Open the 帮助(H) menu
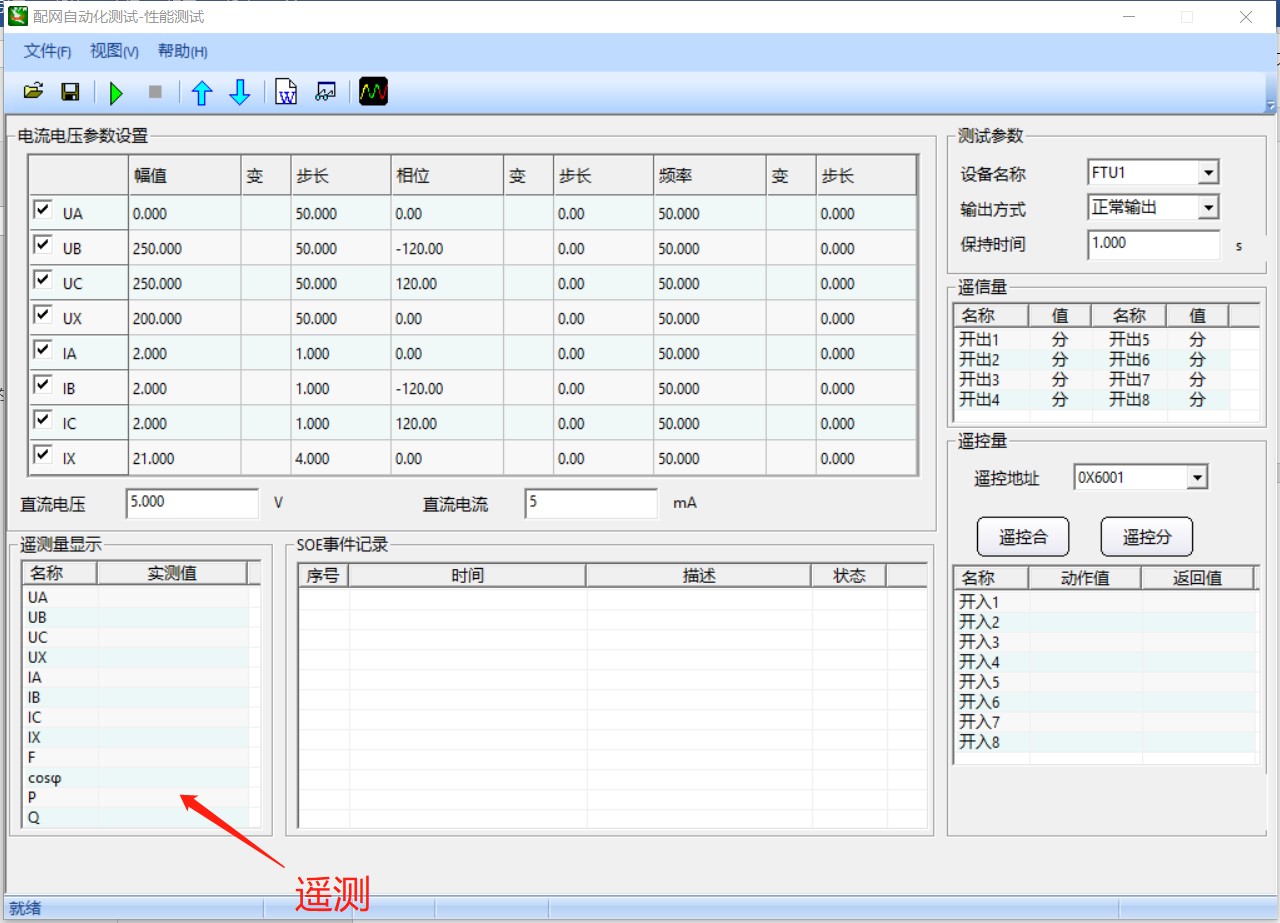1280x923 pixels. point(182,51)
